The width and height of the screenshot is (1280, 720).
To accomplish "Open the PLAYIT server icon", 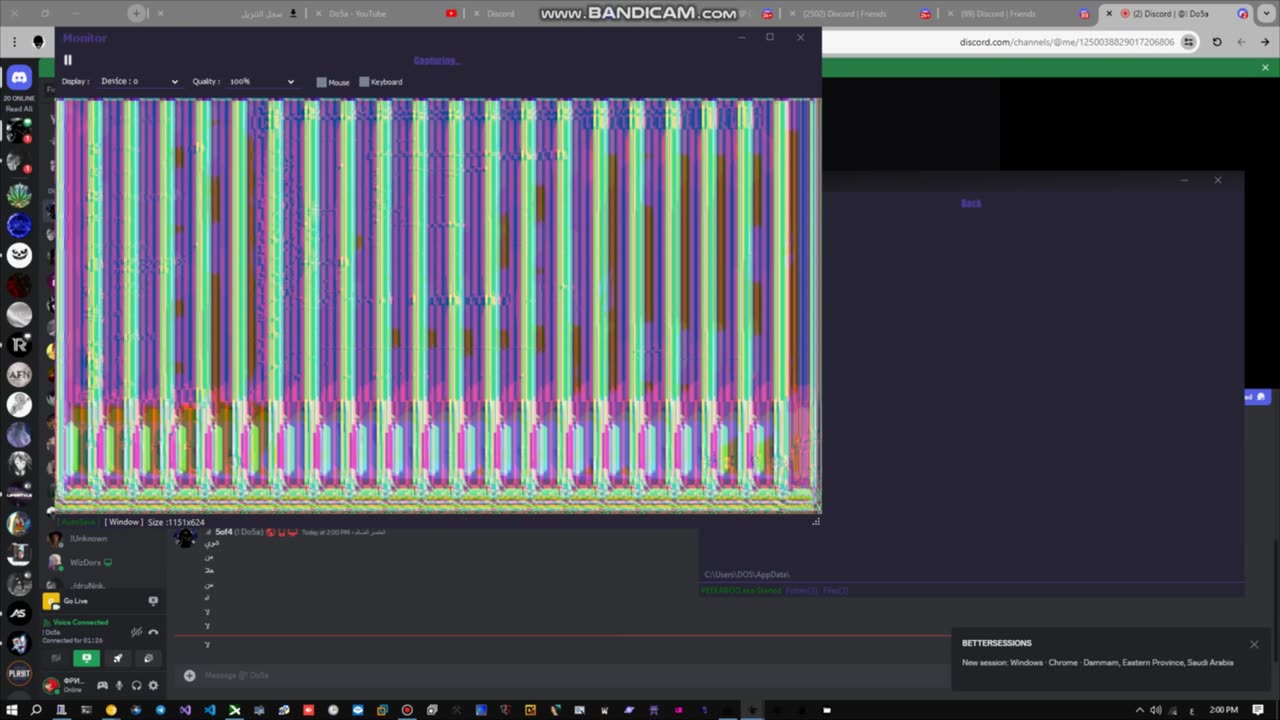I will pyautogui.click(x=19, y=673).
